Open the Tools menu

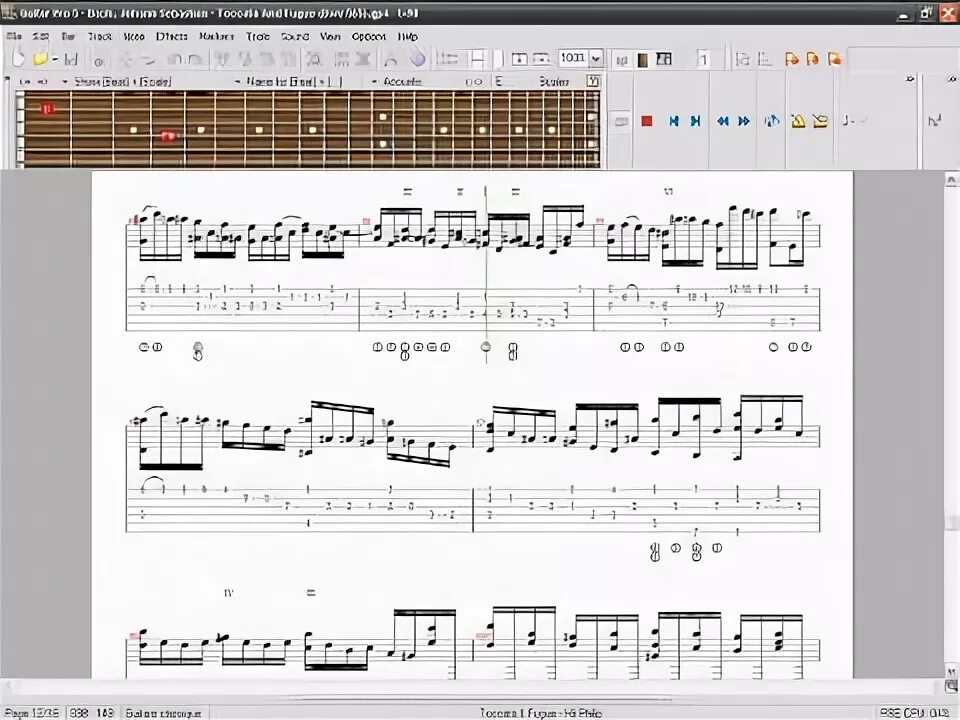click(x=258, y=37)
